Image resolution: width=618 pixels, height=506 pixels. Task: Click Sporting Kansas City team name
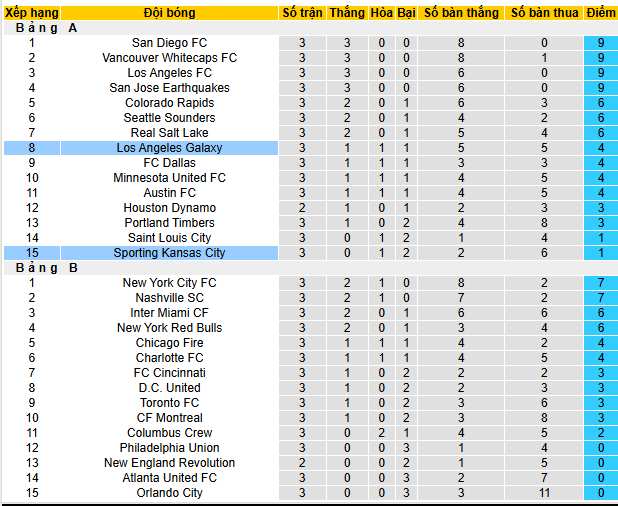(169, 253)
